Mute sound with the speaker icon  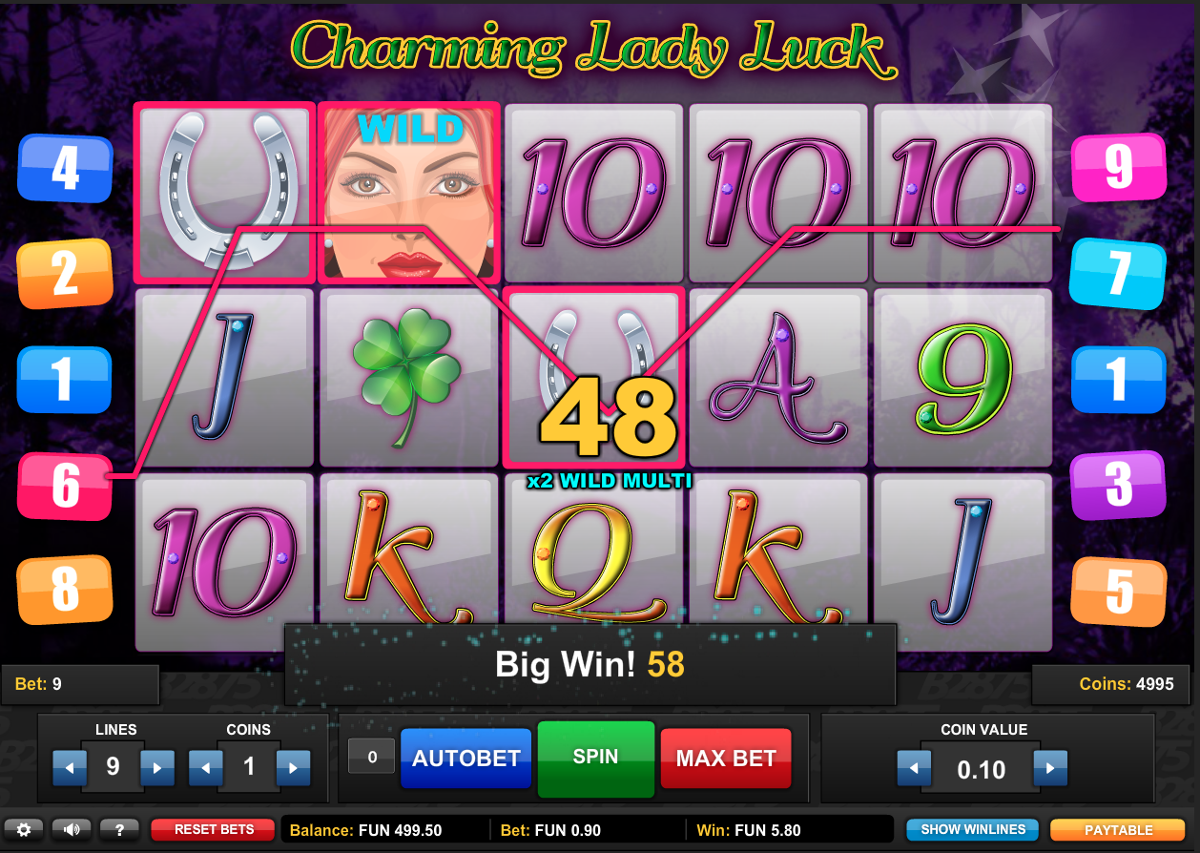(x=71, y=829)
